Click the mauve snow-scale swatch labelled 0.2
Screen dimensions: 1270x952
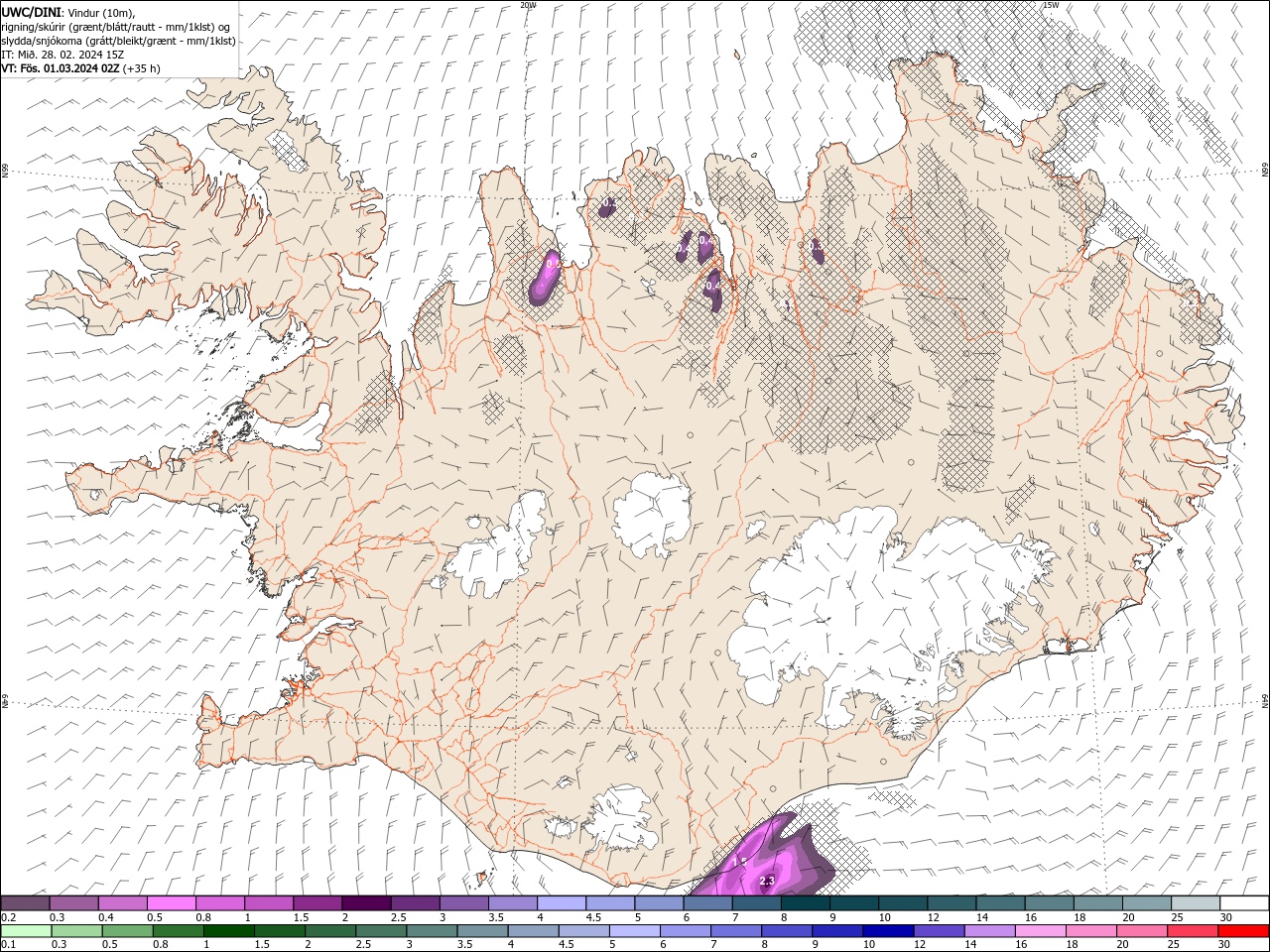pos(25,903)
